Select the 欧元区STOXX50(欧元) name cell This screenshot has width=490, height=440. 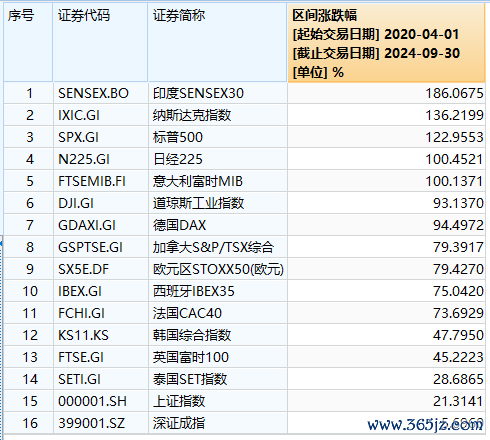218,269
